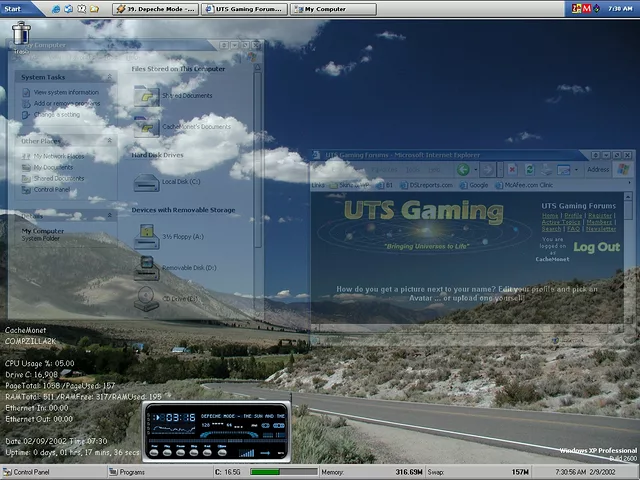Open the DSLreports.com Links bar shortcut

(428, 185)
